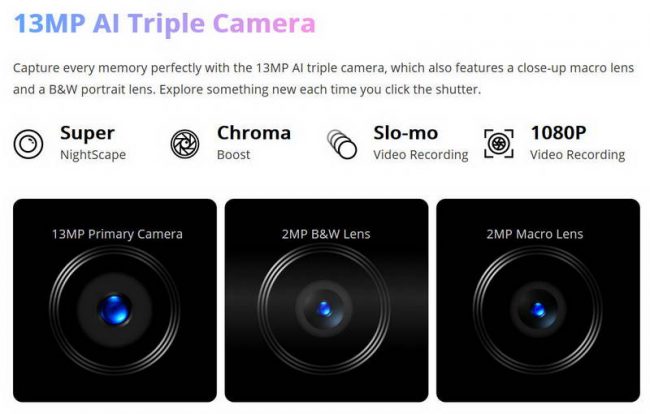Click the Chroma feature title
Screen dimensions: 650x414
point(254,133)
